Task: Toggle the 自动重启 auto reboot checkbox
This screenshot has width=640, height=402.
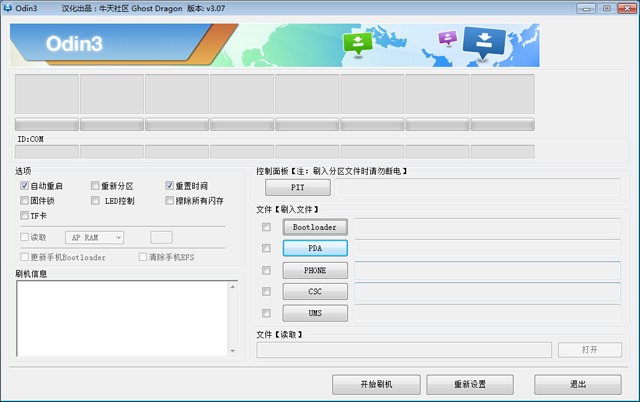Action: 24,186
